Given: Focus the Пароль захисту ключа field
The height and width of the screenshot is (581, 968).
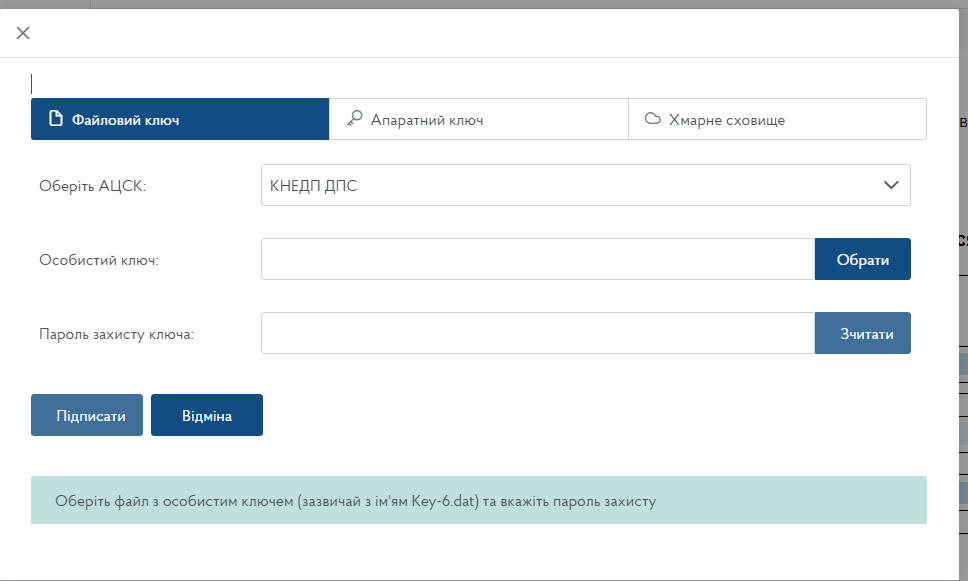Looking at the screenshot, I should click(537, 333).
